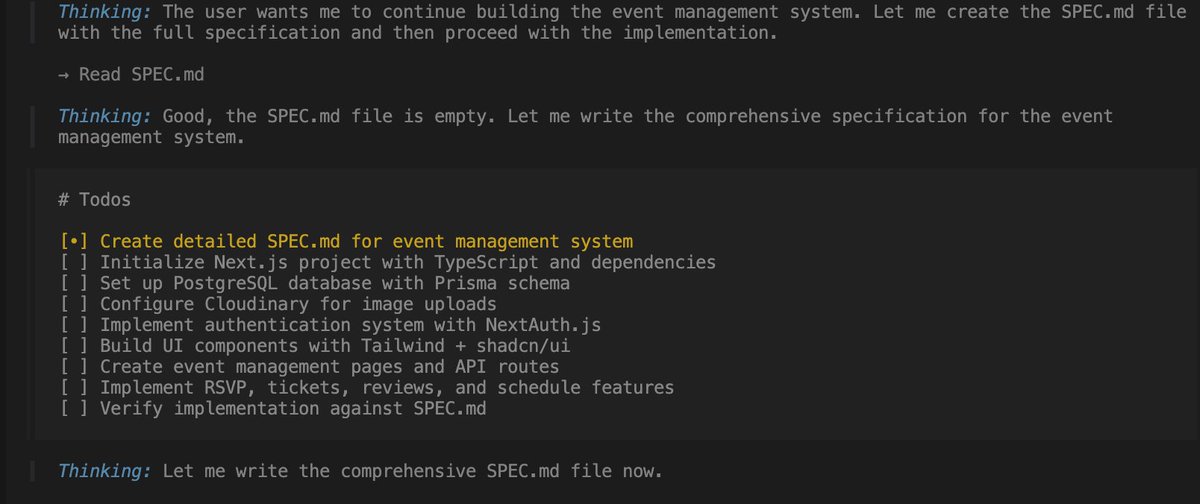Select 'Create detailed SPEC.md for event management system' text
This screenshot has width=1200, height=504.
point(366,241)
